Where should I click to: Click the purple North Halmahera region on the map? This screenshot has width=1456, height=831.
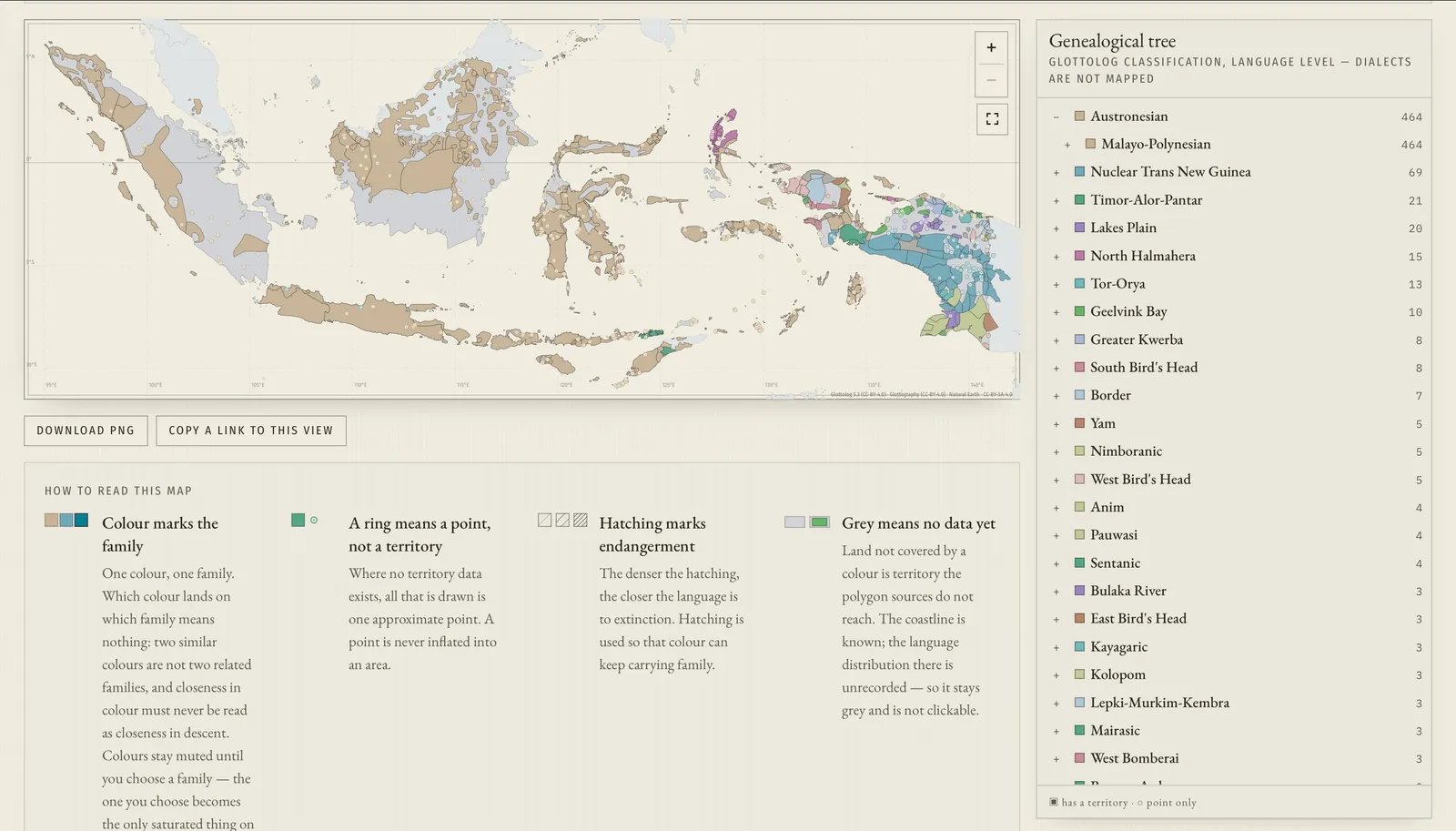725,137
